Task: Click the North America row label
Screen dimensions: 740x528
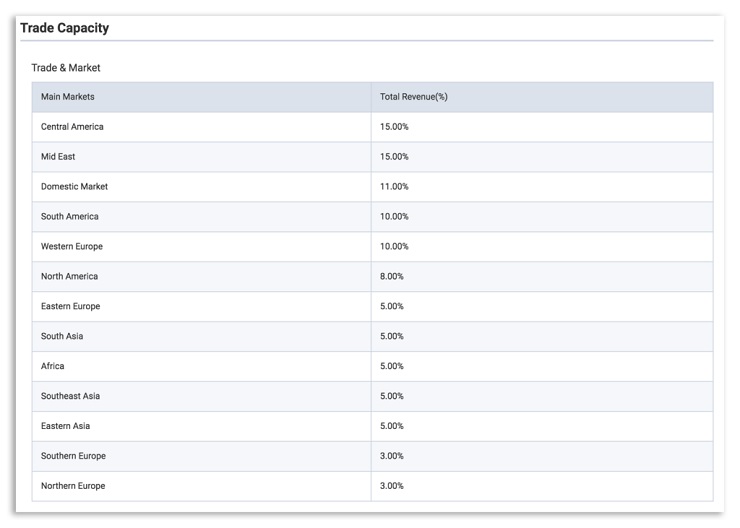Action: click(69, 277)
